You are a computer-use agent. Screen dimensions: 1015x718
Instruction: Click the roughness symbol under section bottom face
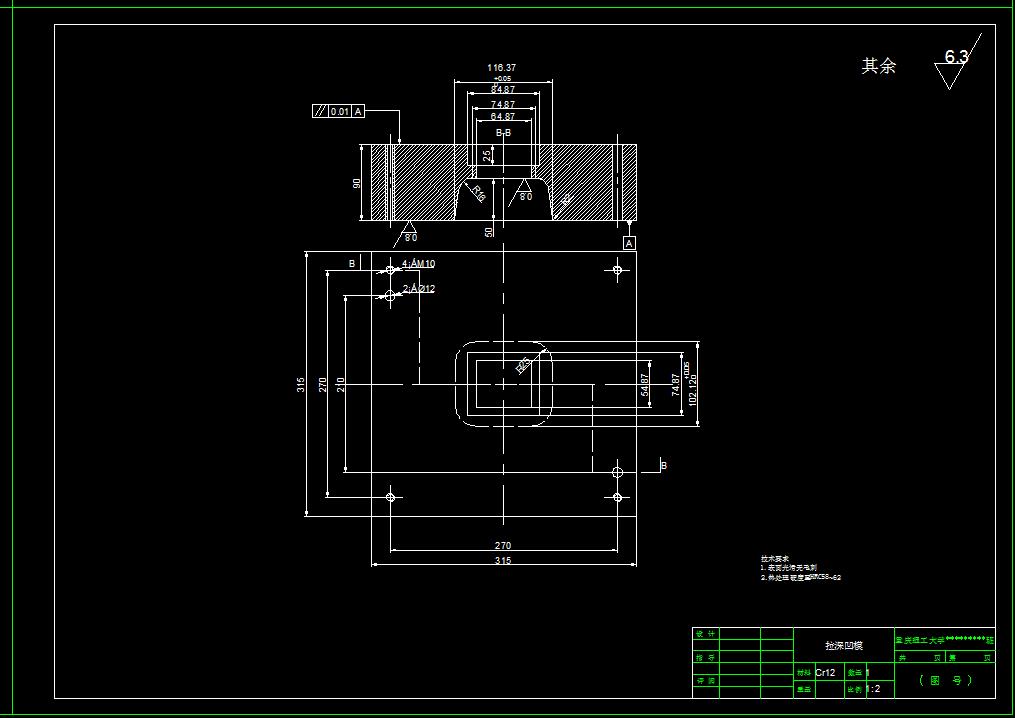click(x=408, y=234)
